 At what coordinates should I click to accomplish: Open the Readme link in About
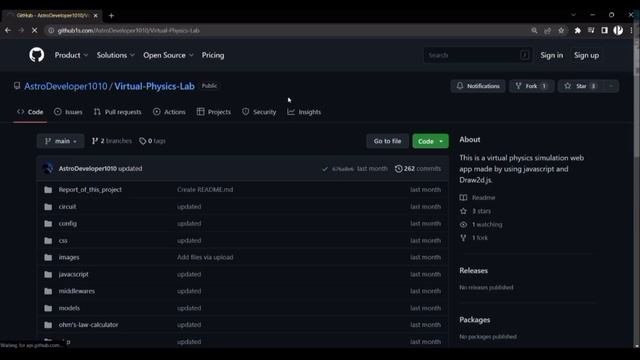(478, 198)
